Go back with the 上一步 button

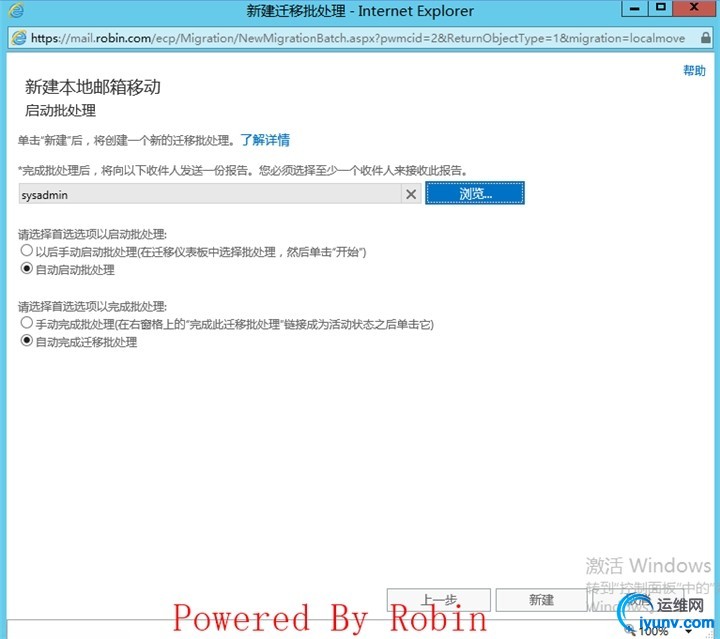439,600
